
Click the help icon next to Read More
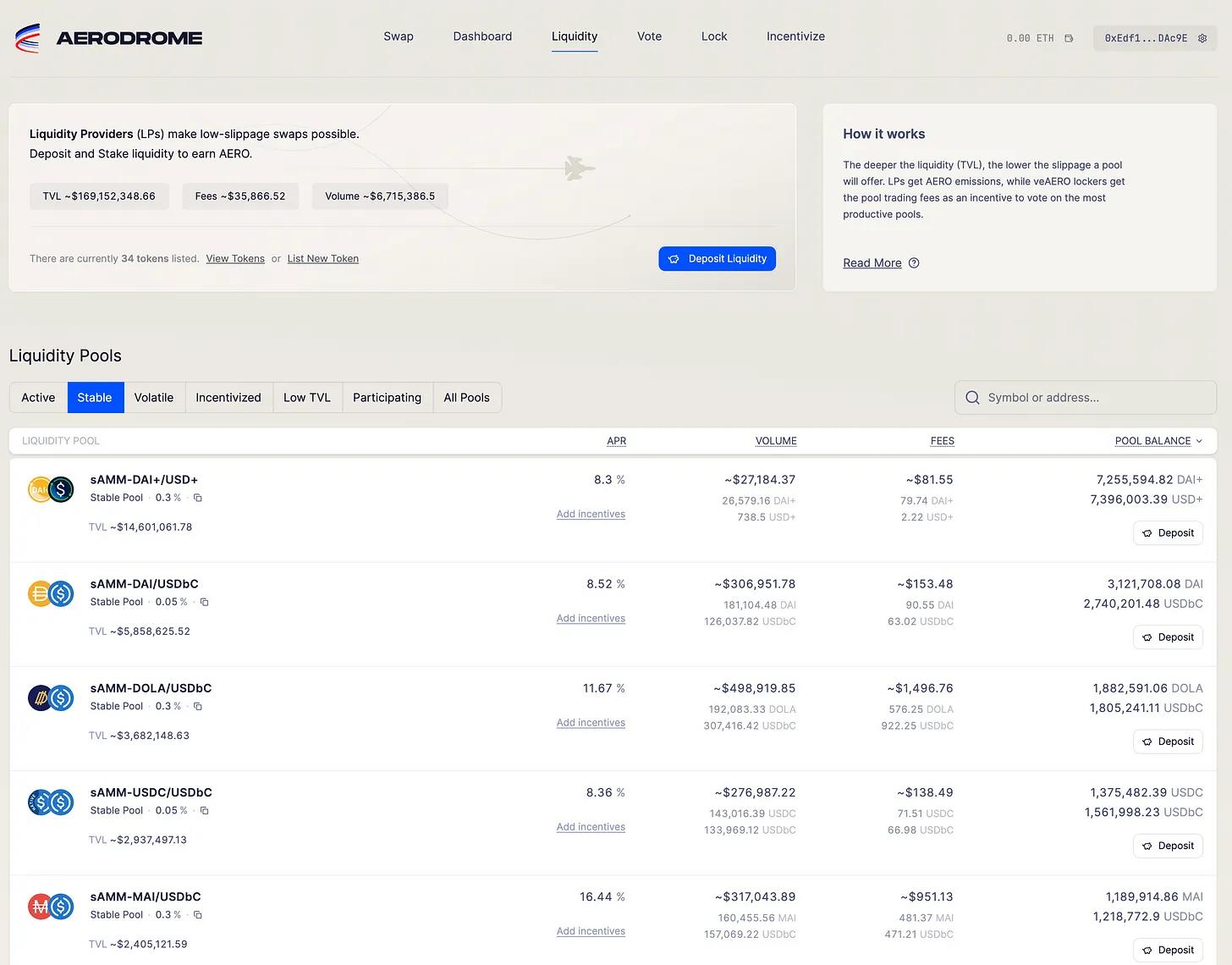pyautogui.click(x=914, y=263)
